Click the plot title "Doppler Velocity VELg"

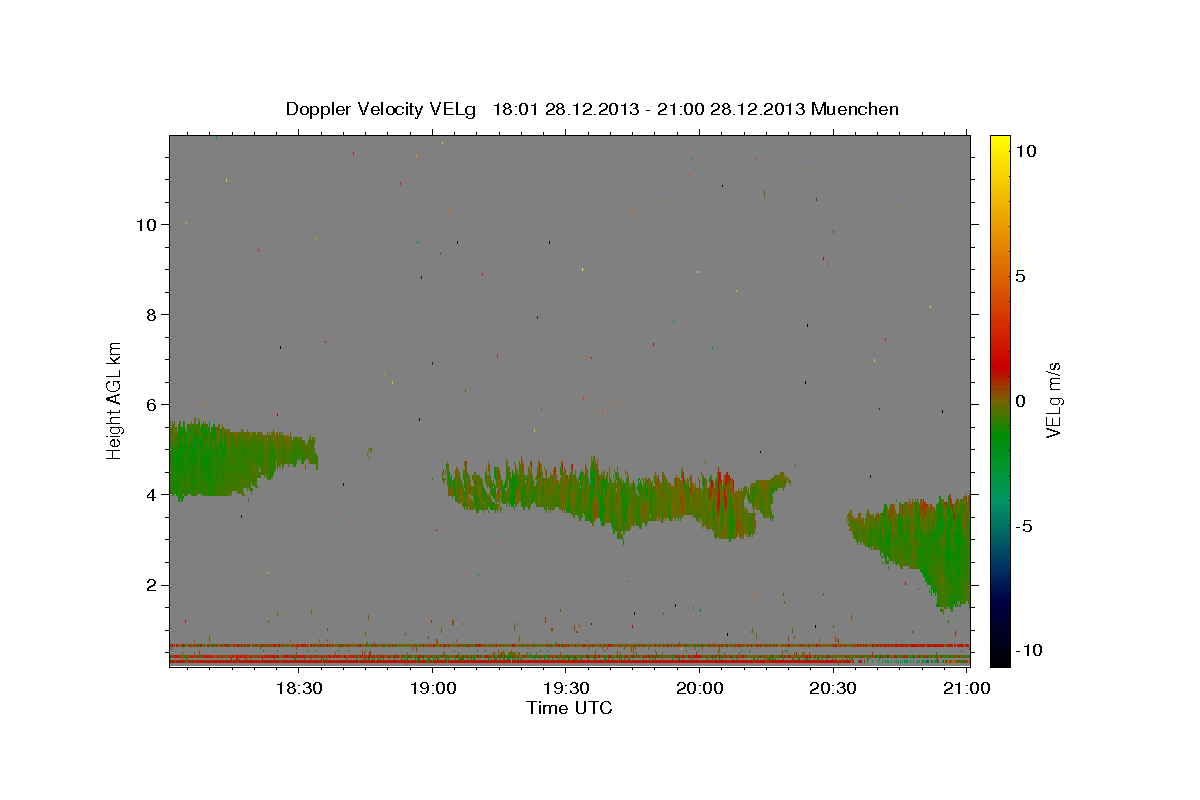click(x=382, y=109)
